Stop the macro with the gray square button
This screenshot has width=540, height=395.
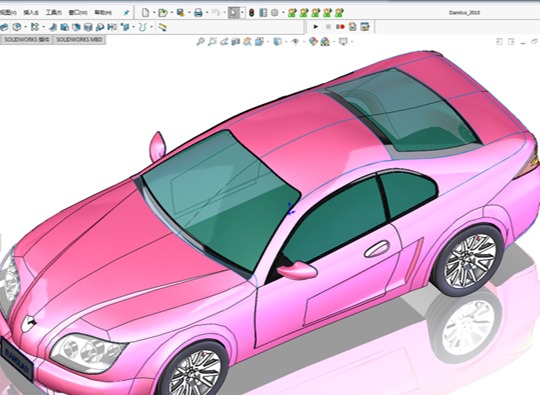[328, 27]
